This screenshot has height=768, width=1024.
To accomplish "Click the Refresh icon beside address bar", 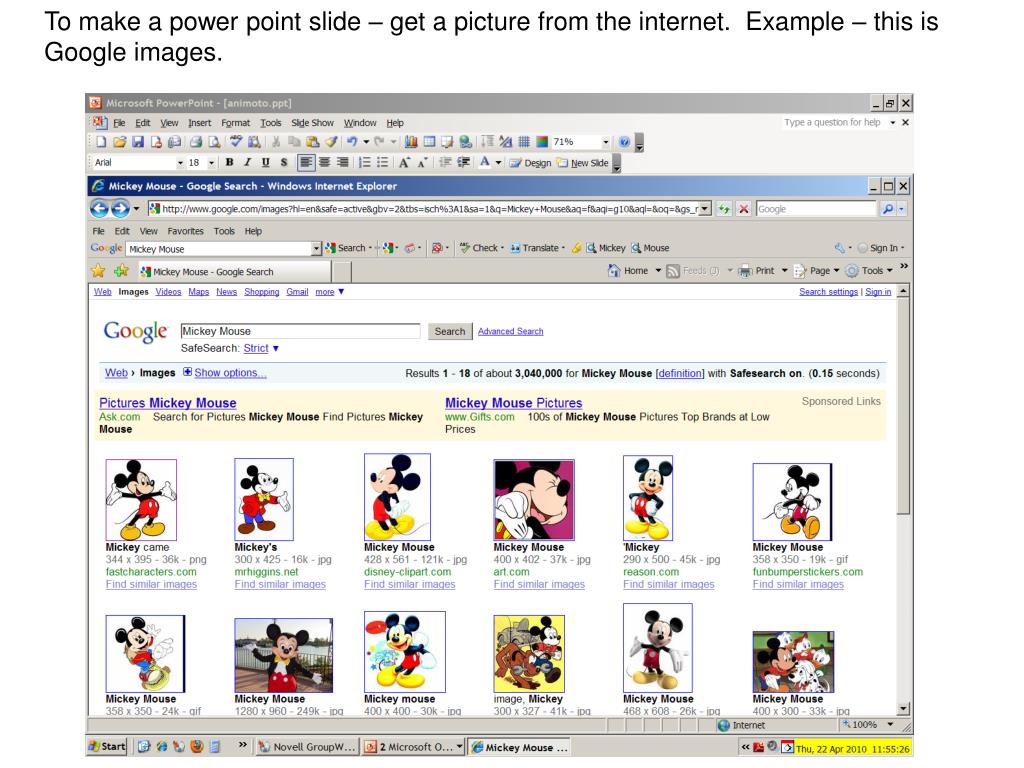I will 724,209.
